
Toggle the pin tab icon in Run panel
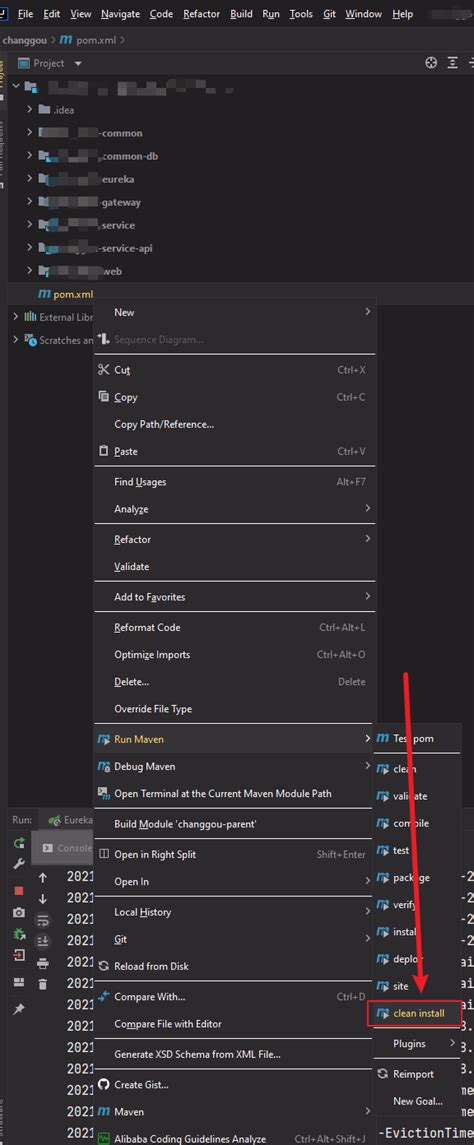(19, 1009)
